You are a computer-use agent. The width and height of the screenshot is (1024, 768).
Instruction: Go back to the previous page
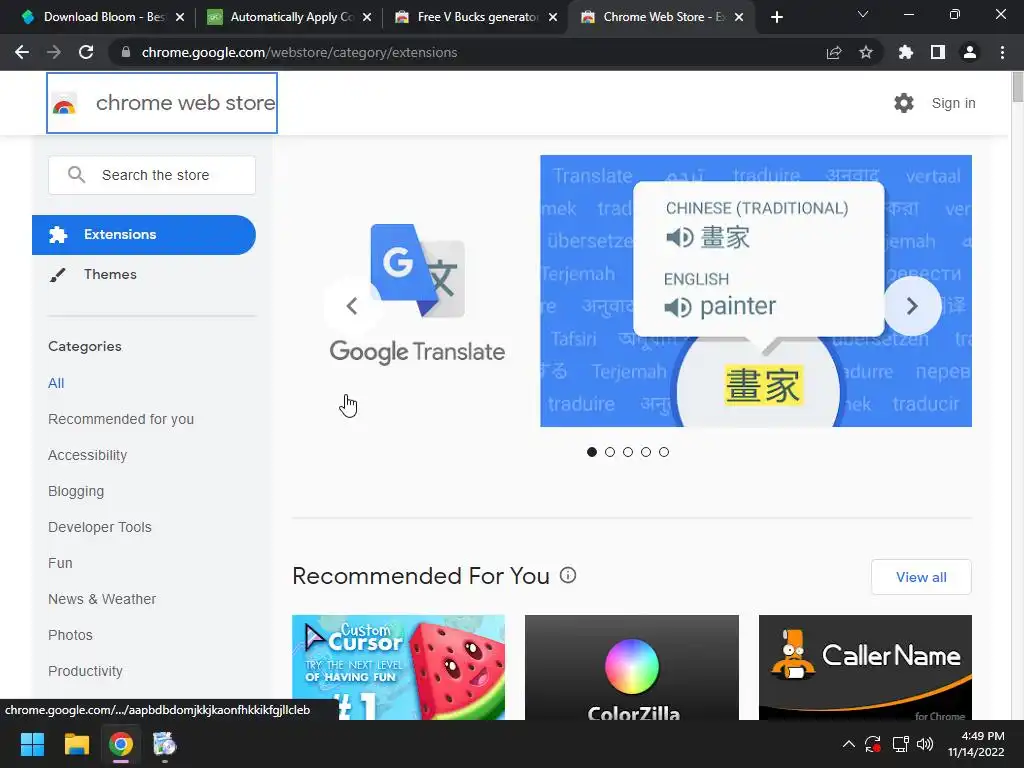(x=22, y=52)
